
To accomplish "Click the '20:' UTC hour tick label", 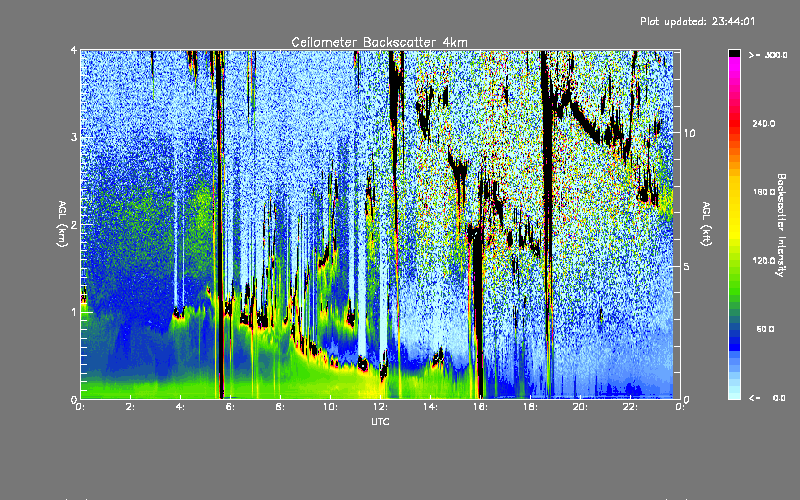I will (580, 407).
